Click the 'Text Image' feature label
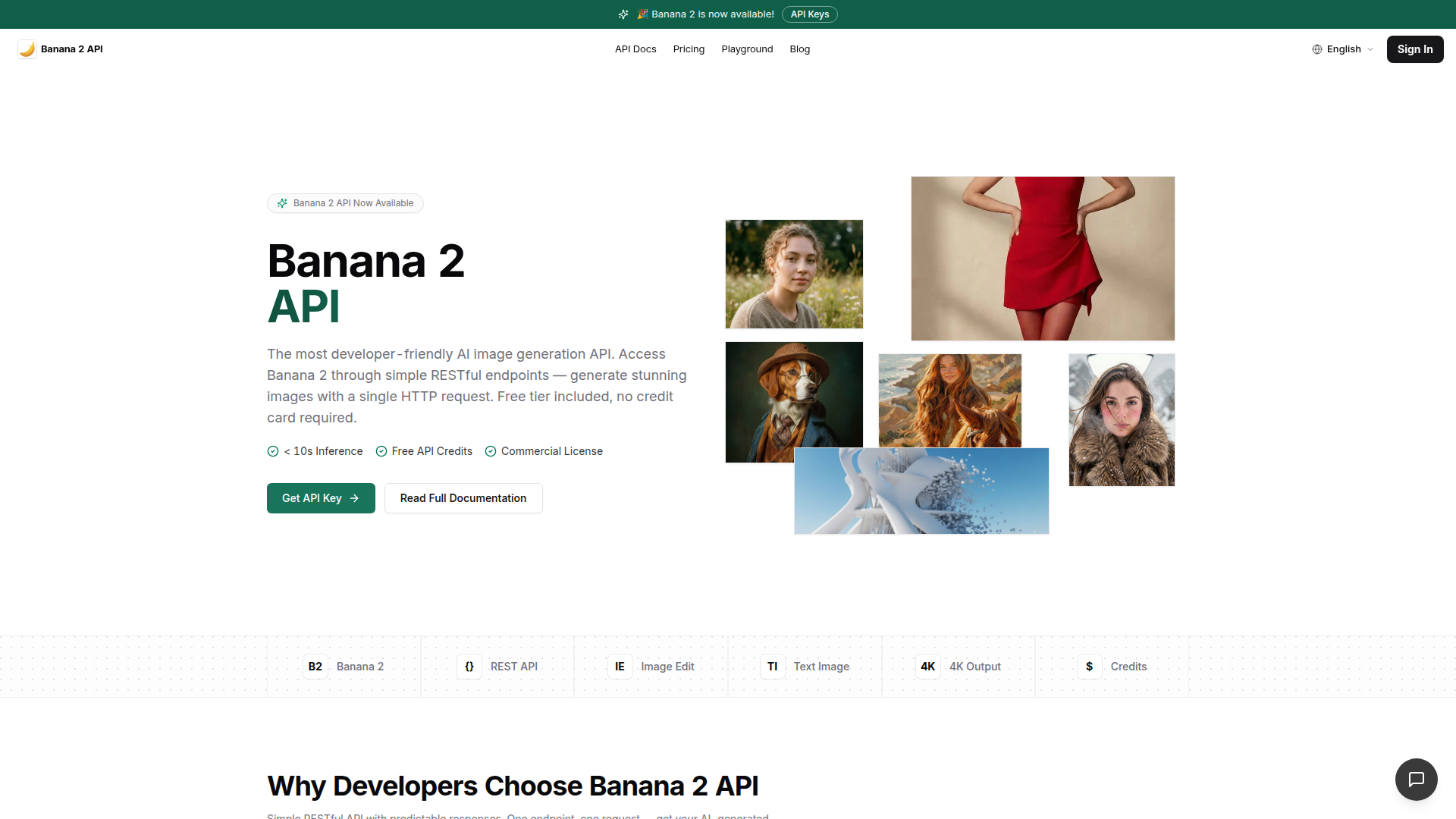The height and width of the screenshot is (819, 1456). (821, 667)
